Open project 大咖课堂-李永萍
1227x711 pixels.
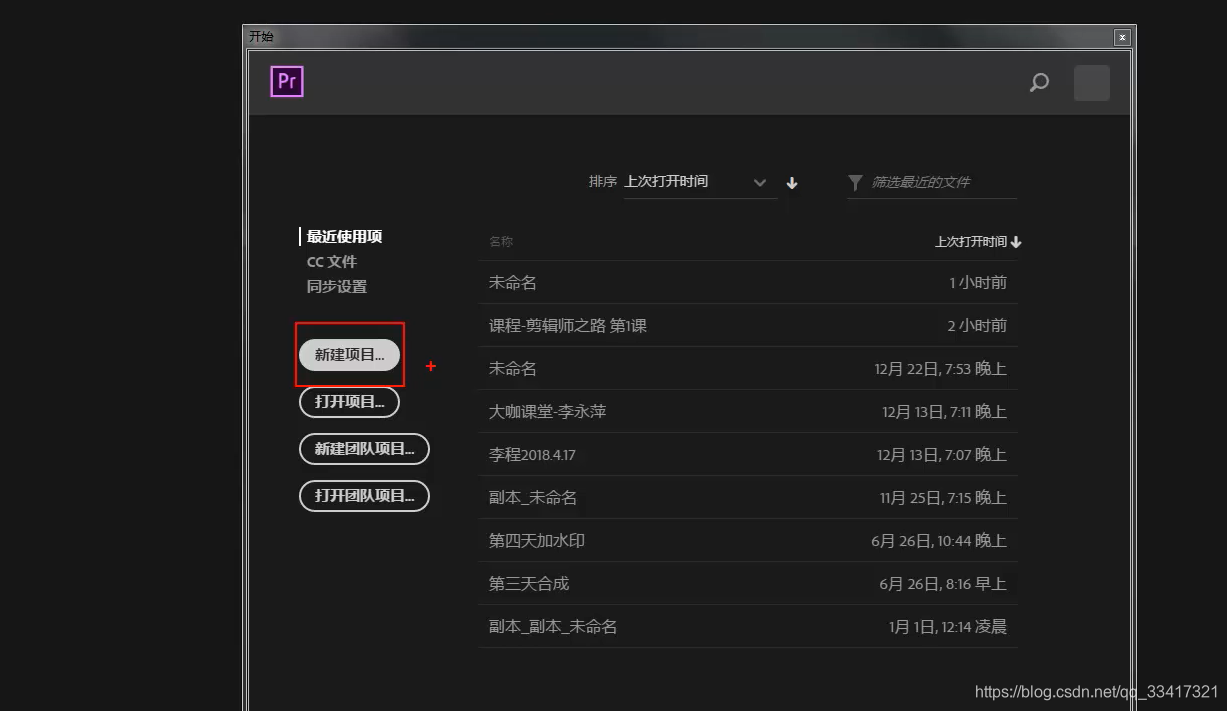748,412
